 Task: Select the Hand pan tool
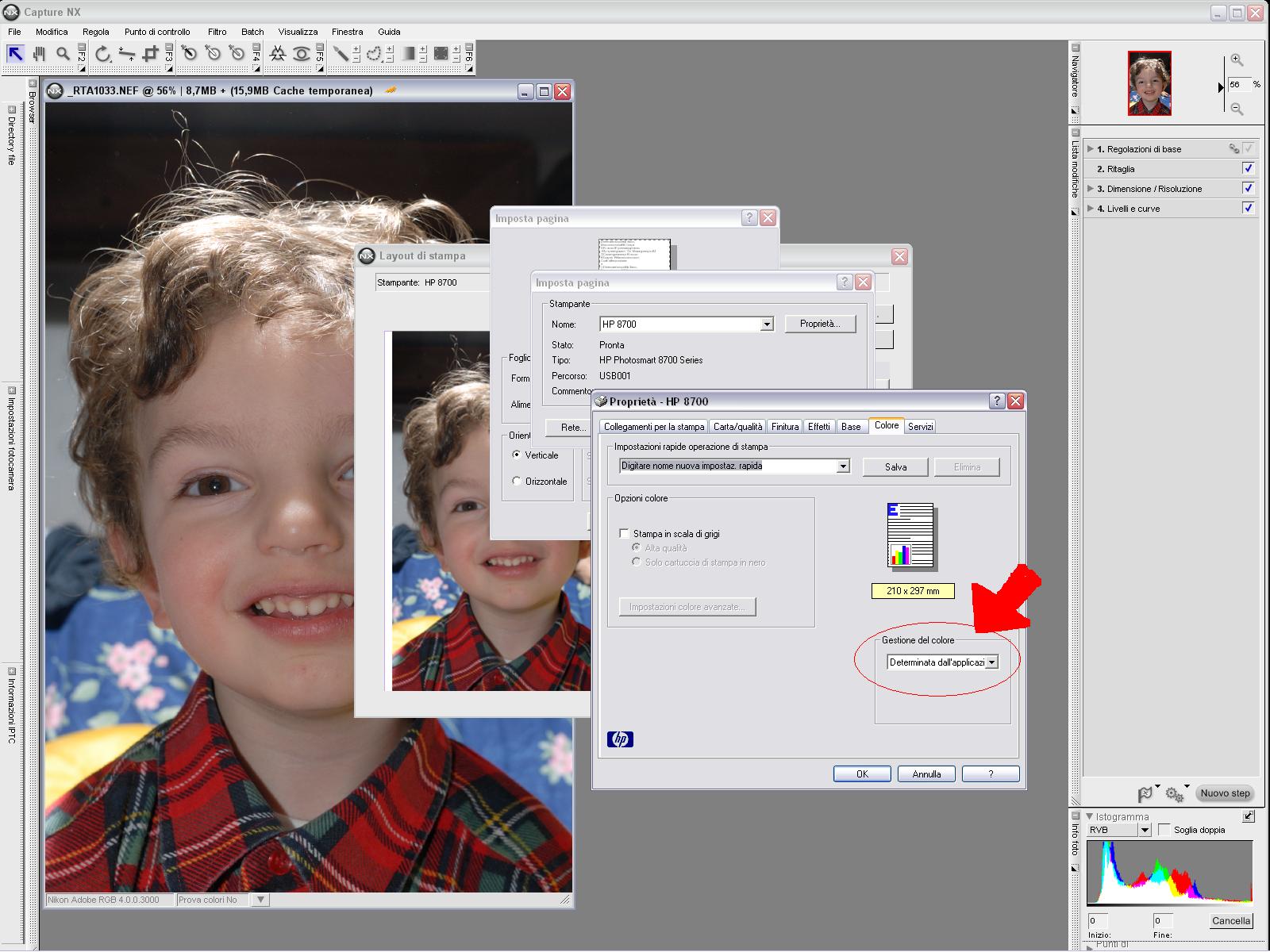(x=39, y=54)
